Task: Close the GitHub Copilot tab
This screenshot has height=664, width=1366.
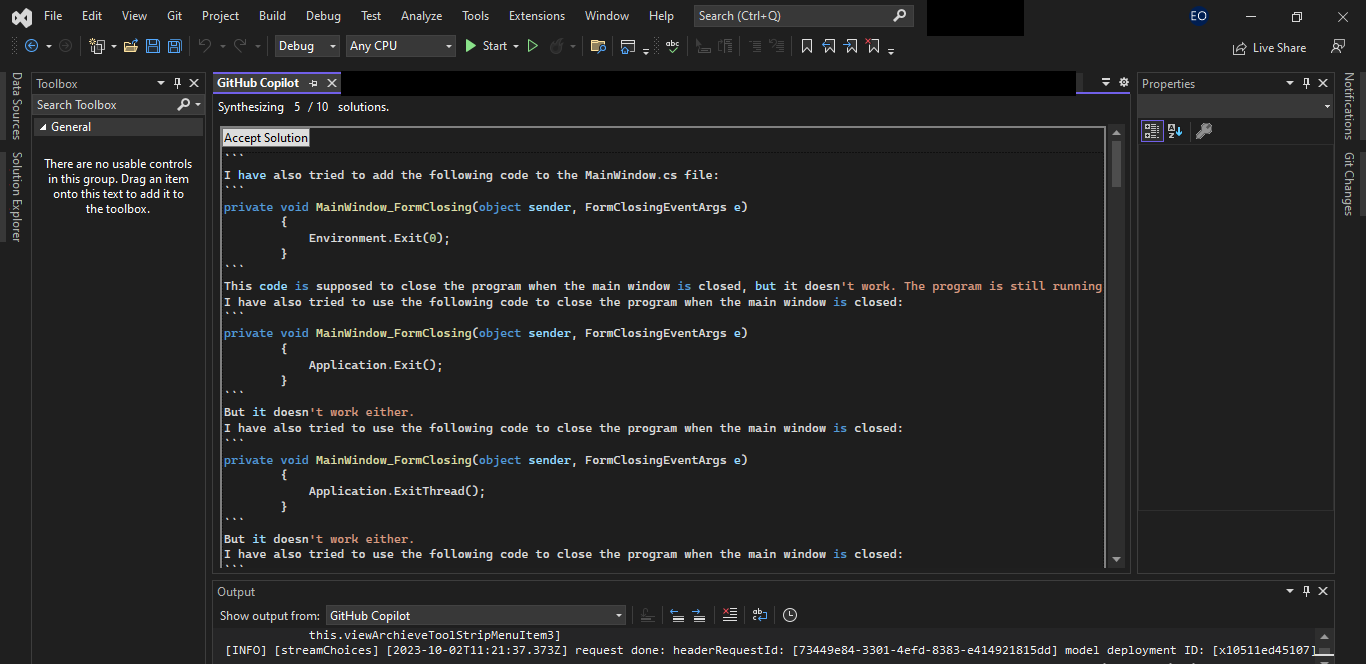Action: pyautogui.click(x=332, y=83)
